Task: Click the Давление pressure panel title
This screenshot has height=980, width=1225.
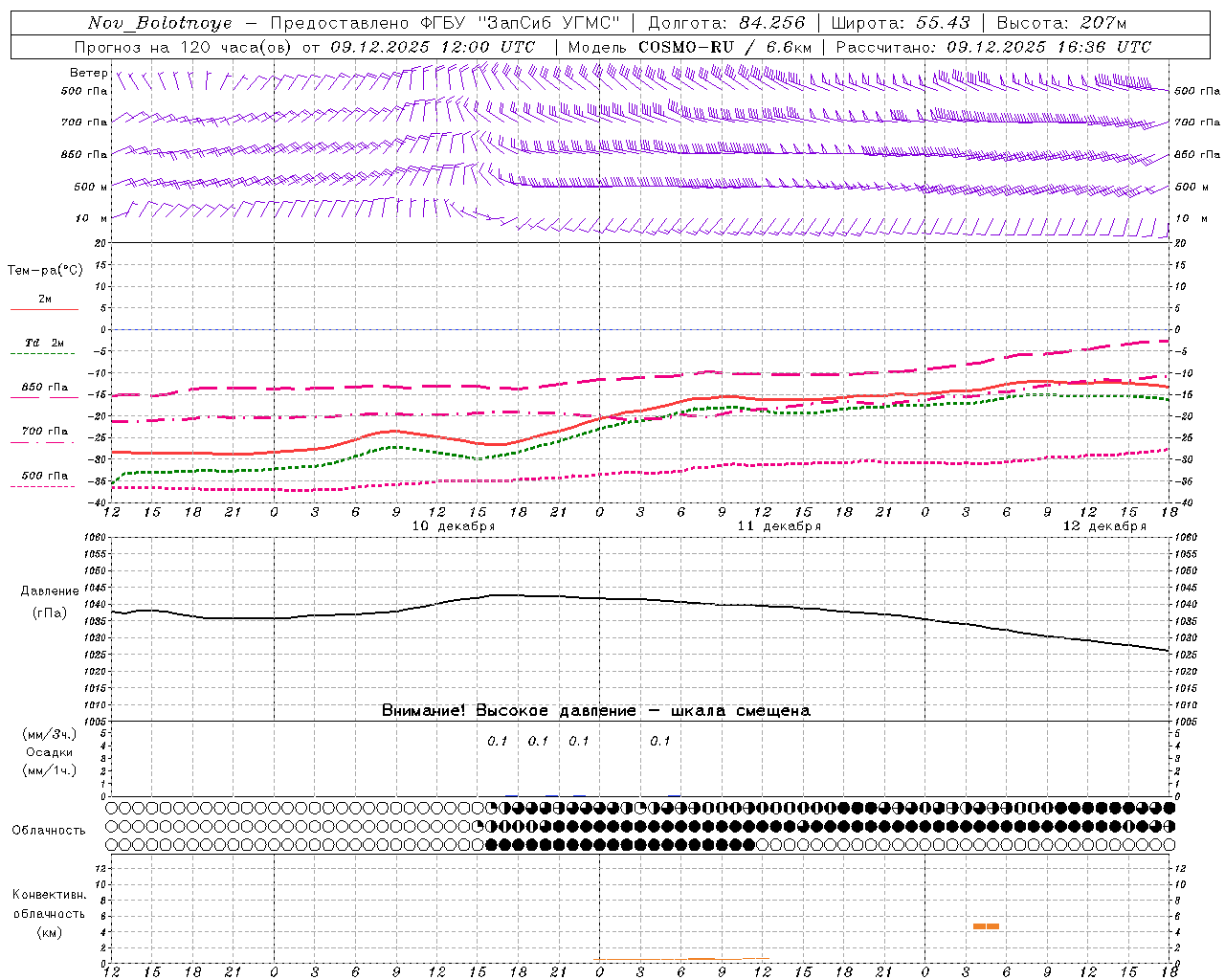Action: click(50, 591)
